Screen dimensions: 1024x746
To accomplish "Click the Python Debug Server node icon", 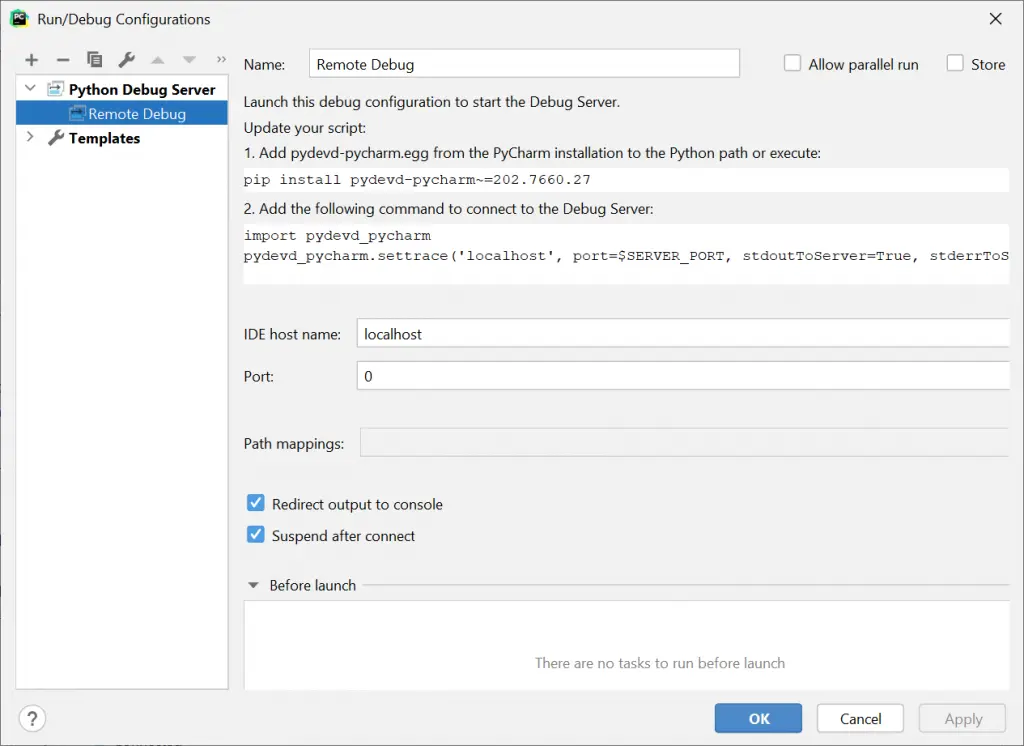I will (56, 89).
